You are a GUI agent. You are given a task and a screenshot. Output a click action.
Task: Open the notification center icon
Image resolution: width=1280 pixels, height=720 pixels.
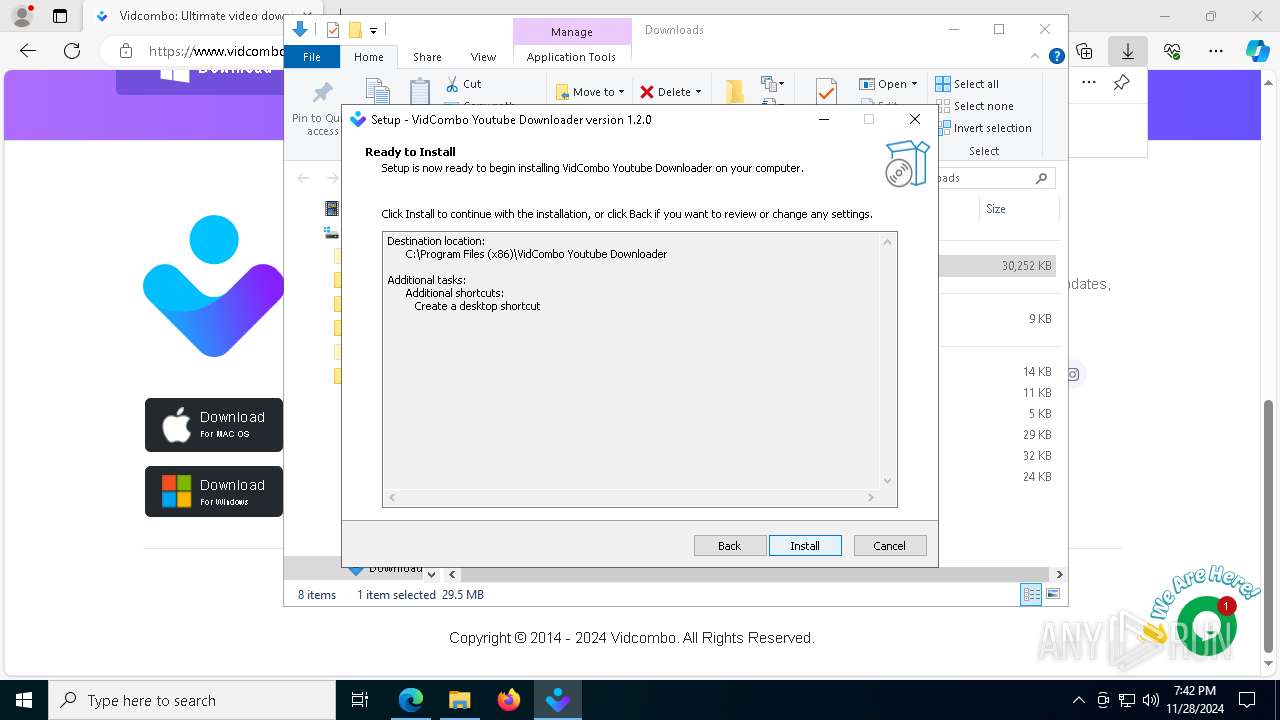(x=1247, y=700)
